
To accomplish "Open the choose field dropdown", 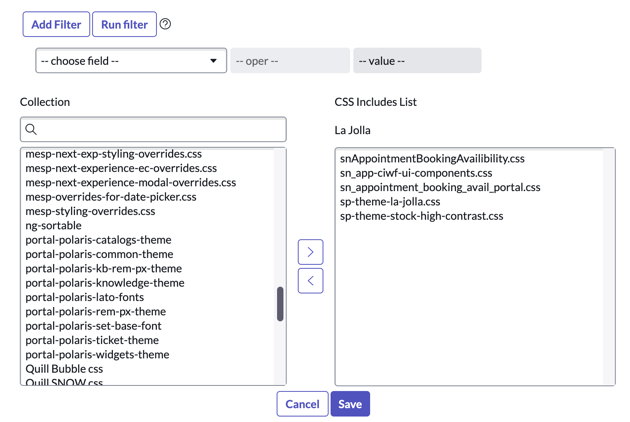I will tap(131, 61).
